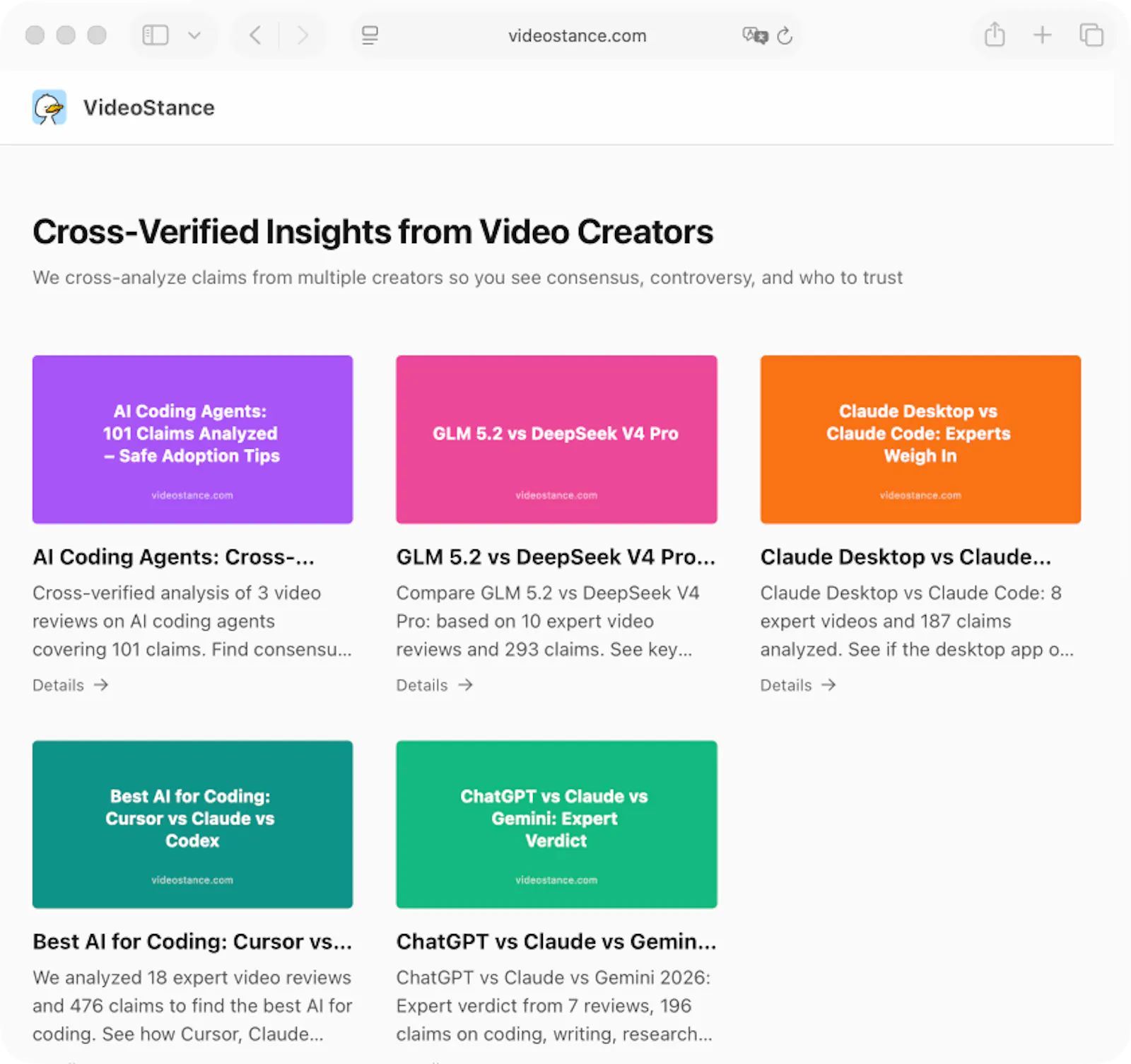Click the 'ChatGPT vs Claude vs Gemini 2026:' description
This screenshot has width=1131, height=1064.
pyautogui.click(x=554, y=1005)
